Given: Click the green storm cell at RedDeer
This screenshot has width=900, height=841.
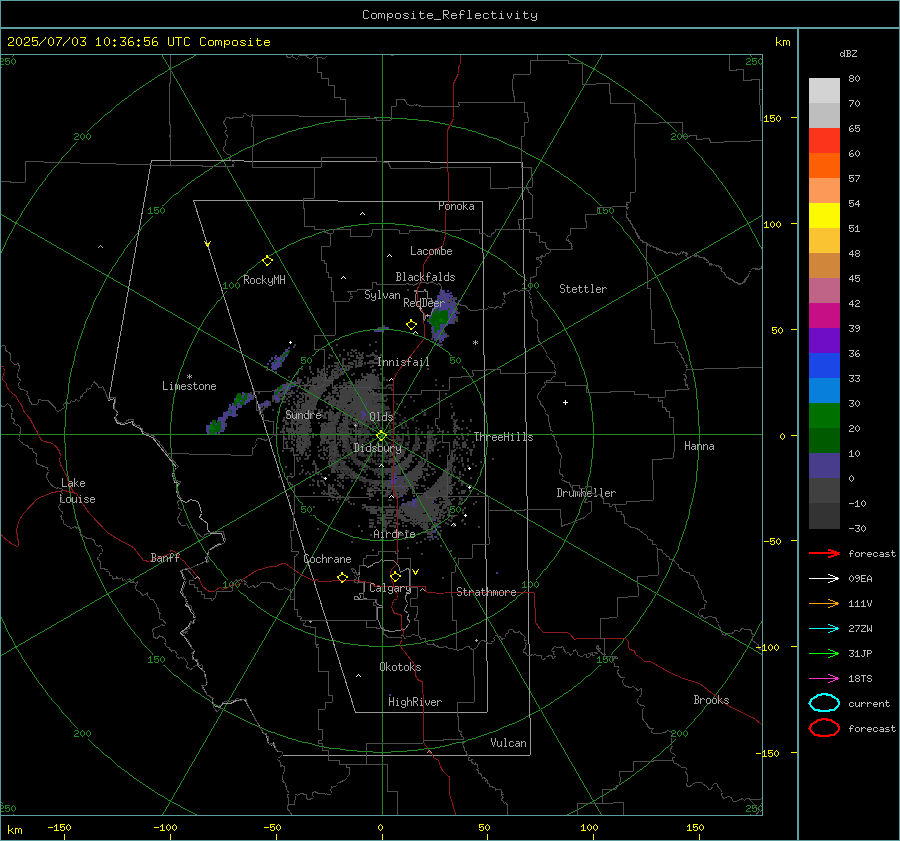Looking at the screenshot, I should click(x=439, y=317).
